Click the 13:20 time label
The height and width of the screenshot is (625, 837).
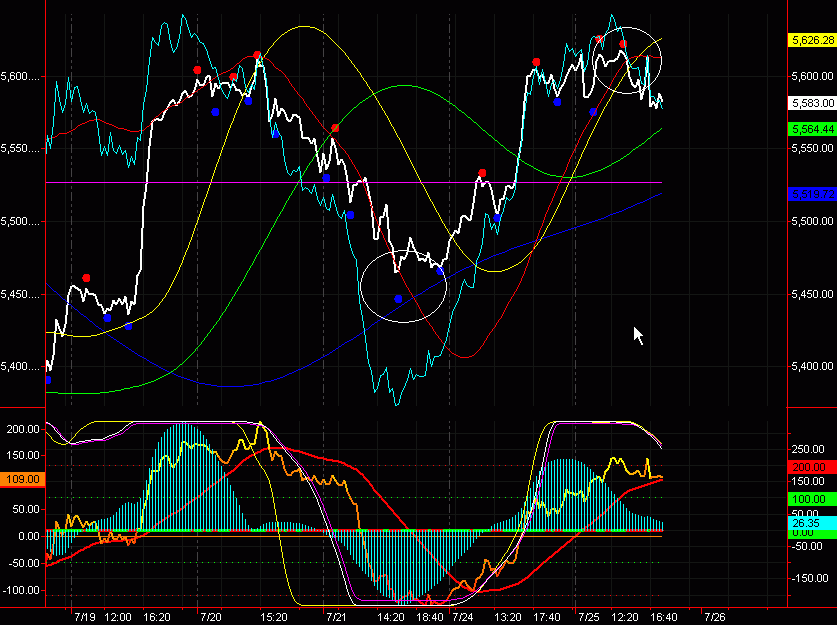coord(508,617)
